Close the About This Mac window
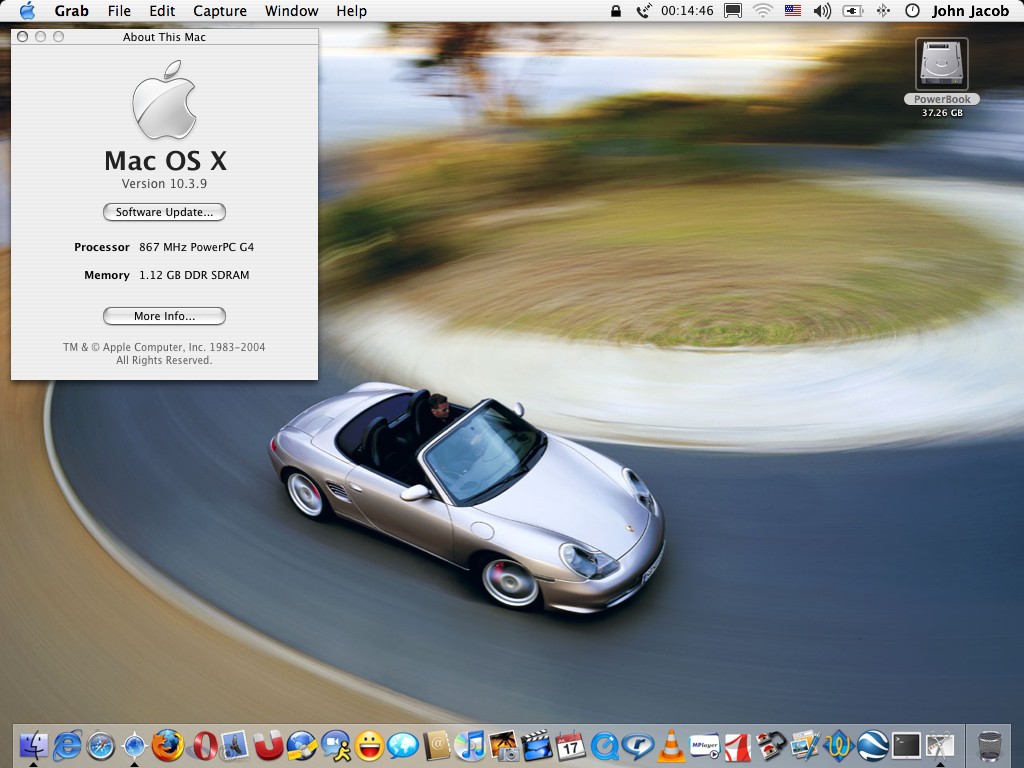 (x=23, y=37)
